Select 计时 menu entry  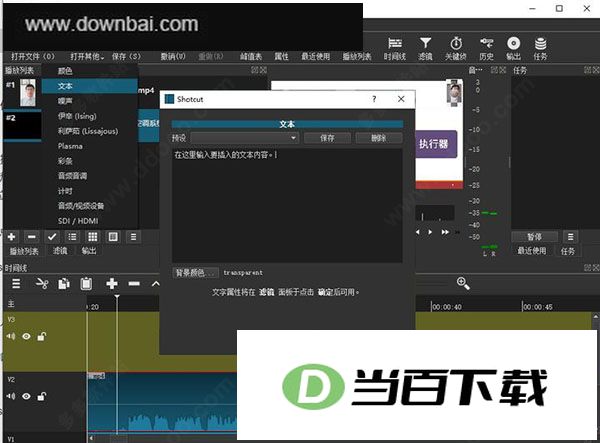point(90,191)
